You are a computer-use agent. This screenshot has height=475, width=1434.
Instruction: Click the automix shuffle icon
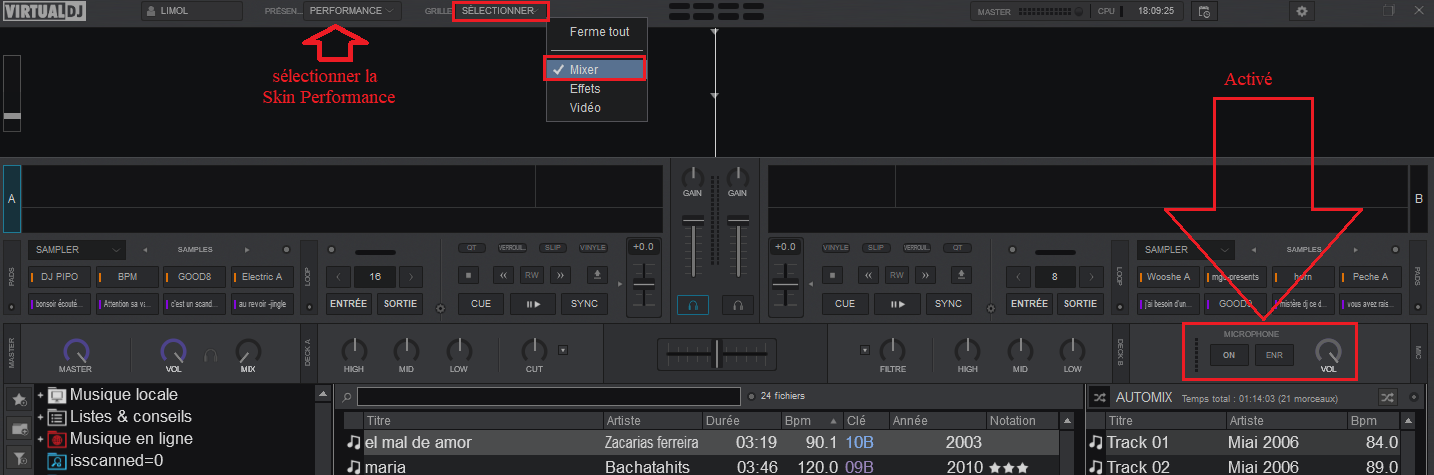(x=1097, y=397)
